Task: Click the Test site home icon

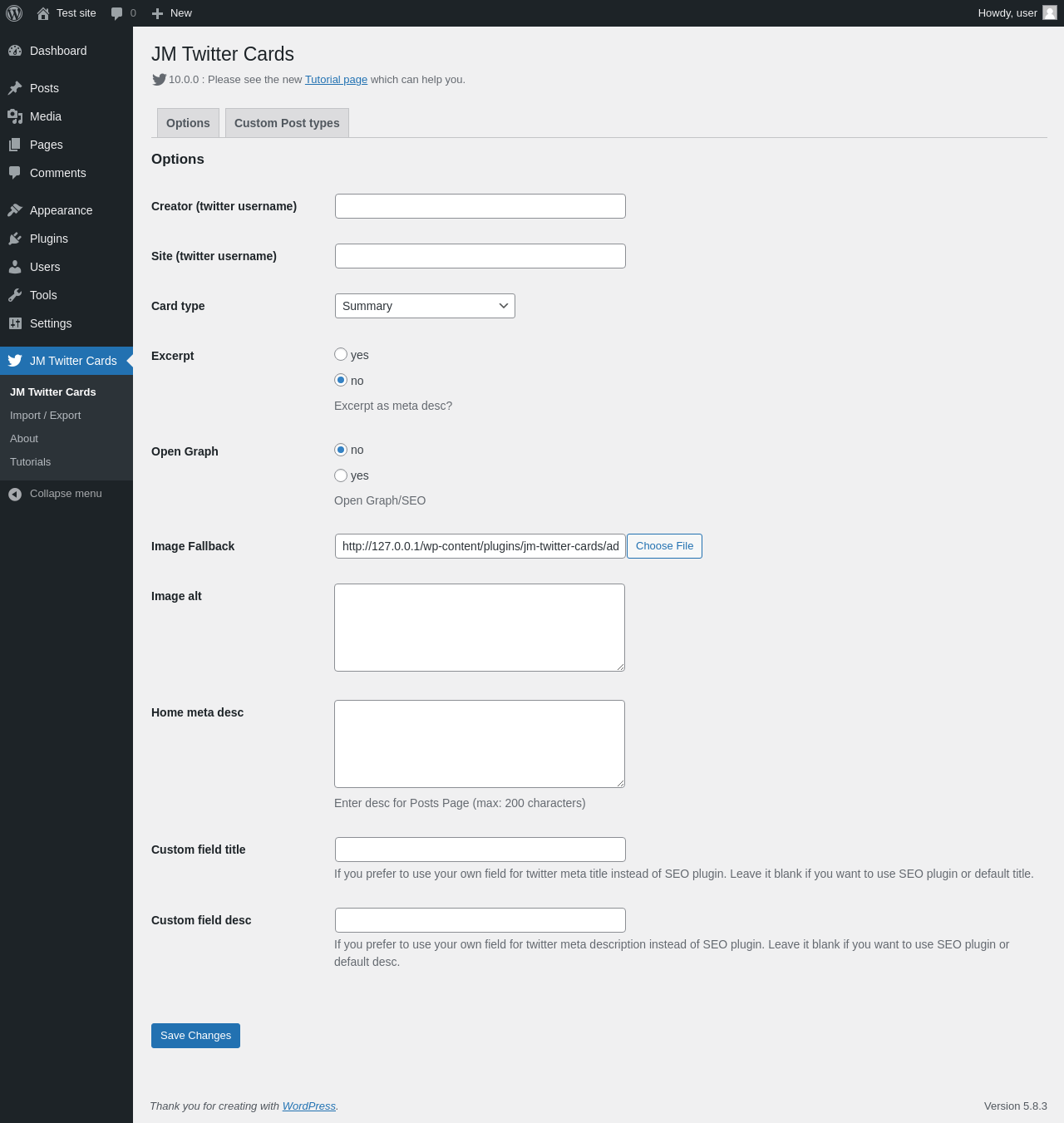Action: [43, 13]
